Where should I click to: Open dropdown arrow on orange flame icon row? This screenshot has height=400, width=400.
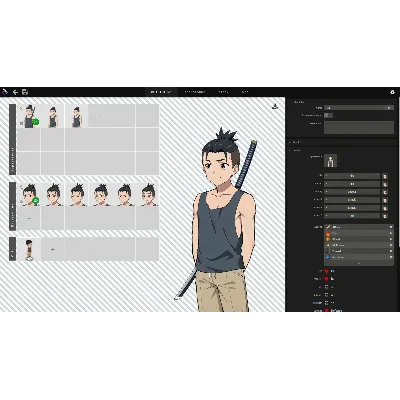[x=391, y=233]
